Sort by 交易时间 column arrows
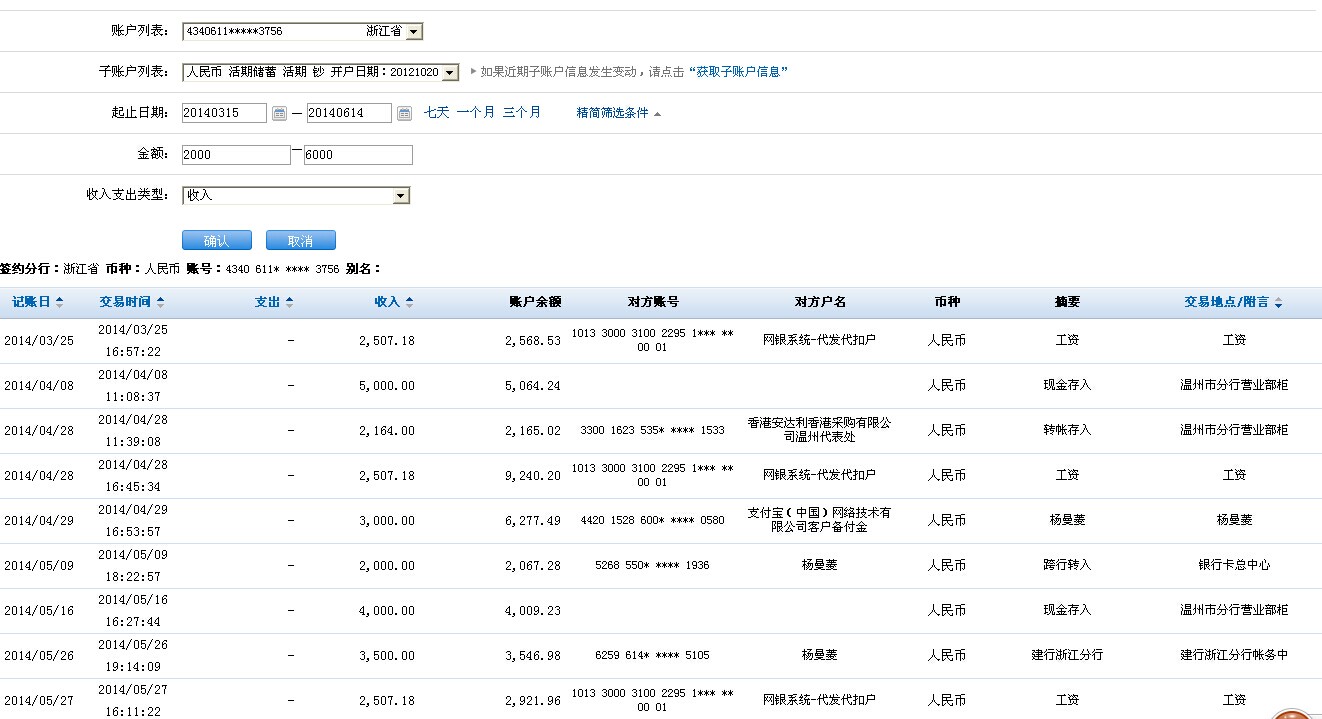This screenshot has width=1322, height=719. pyautogui.click(x=160, y=302)
